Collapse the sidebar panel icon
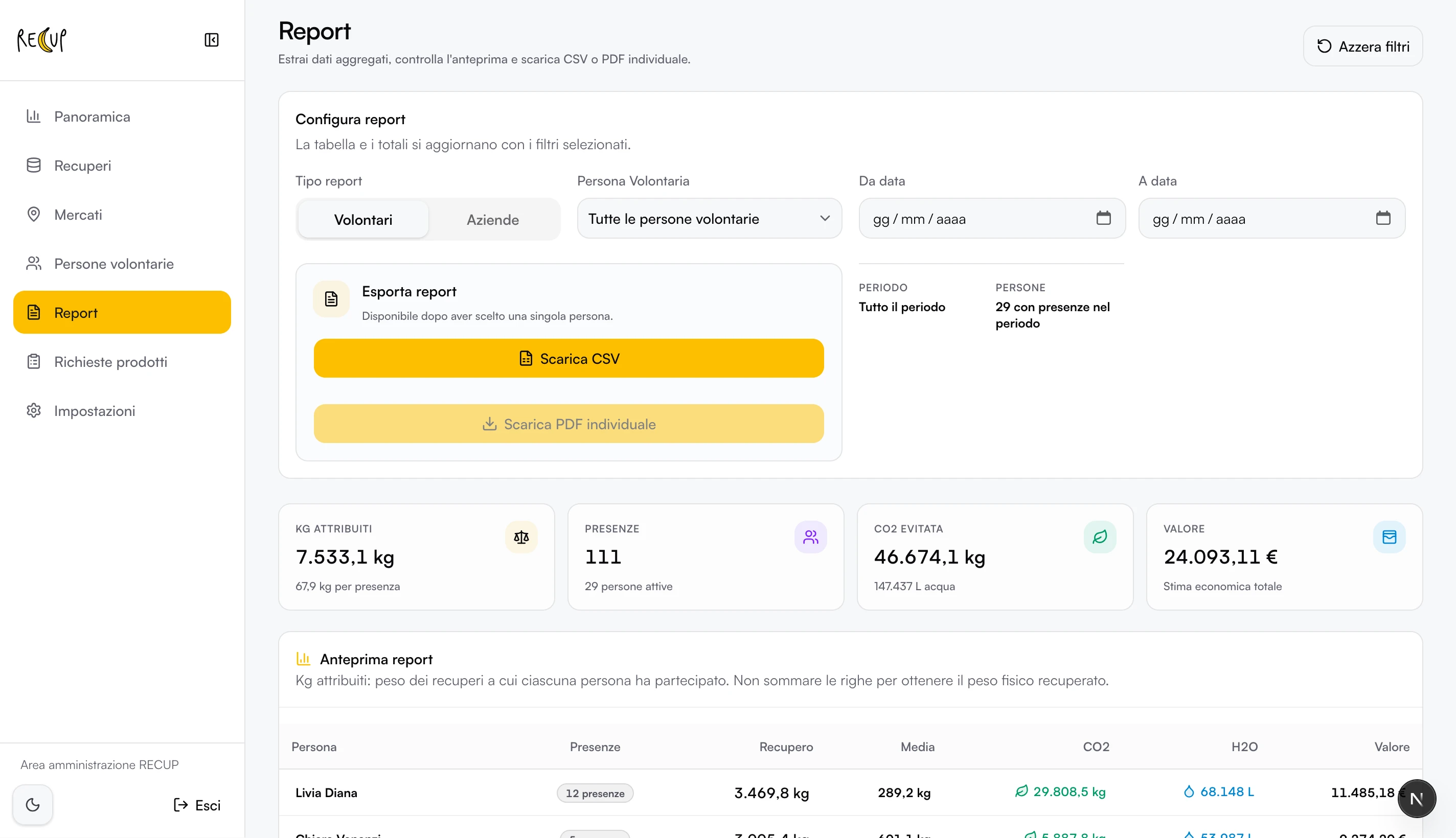The height and width of the screenshot is (838, 1456). pyautogui.click(x=211, y=40)
